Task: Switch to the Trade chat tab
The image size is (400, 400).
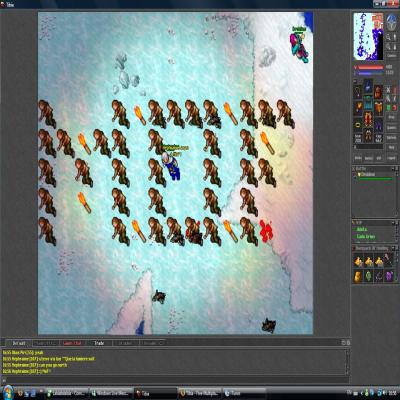Action: [x=99, y=343]
